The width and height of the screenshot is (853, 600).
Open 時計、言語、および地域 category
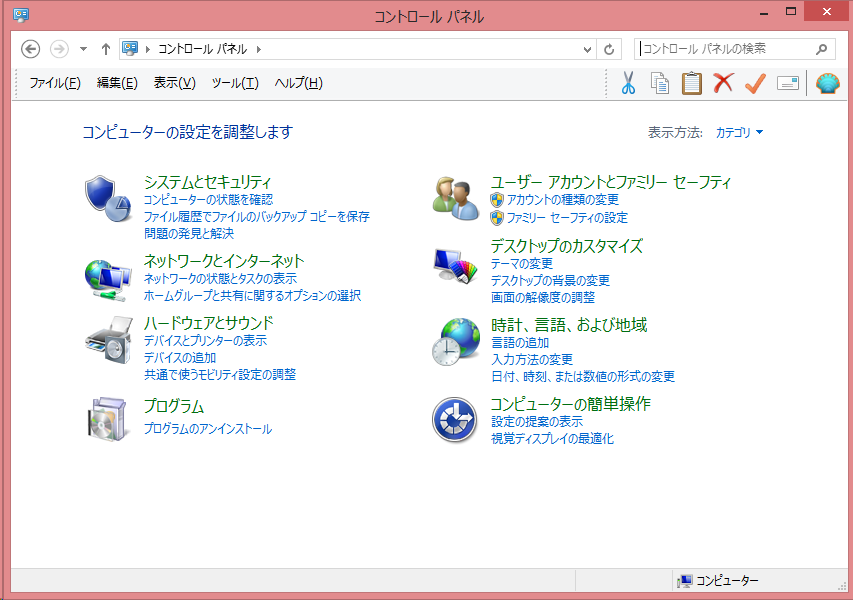pos(570,325)
